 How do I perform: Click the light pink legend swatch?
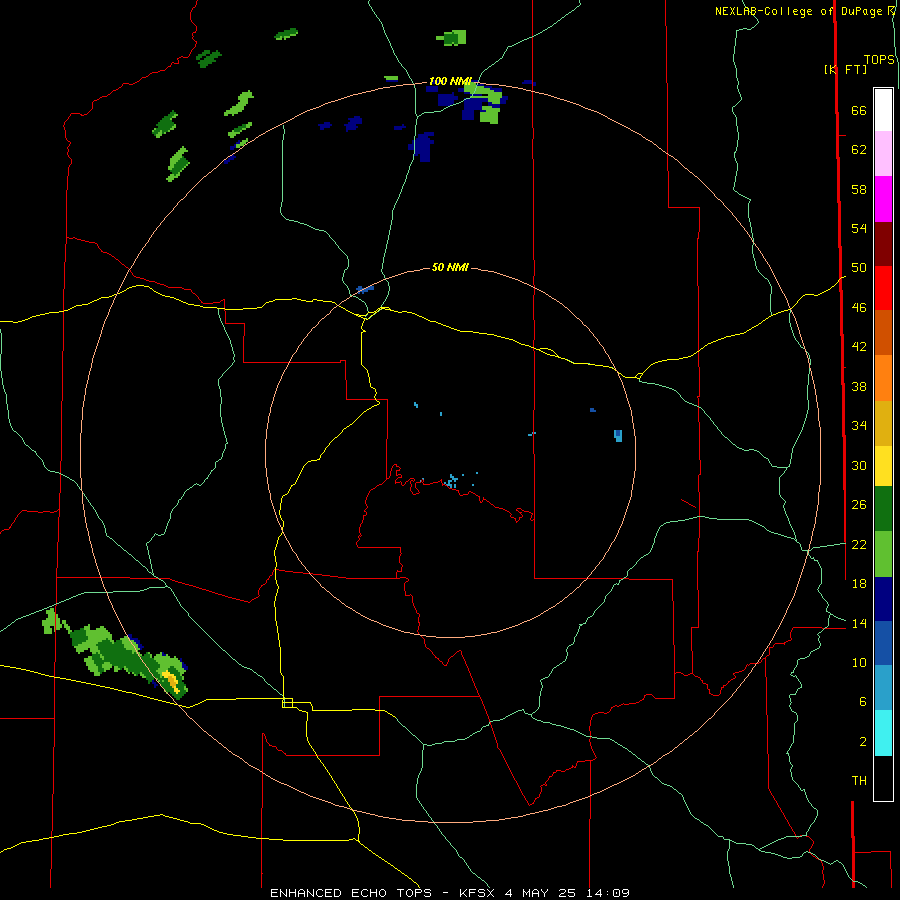pos(883,153)
